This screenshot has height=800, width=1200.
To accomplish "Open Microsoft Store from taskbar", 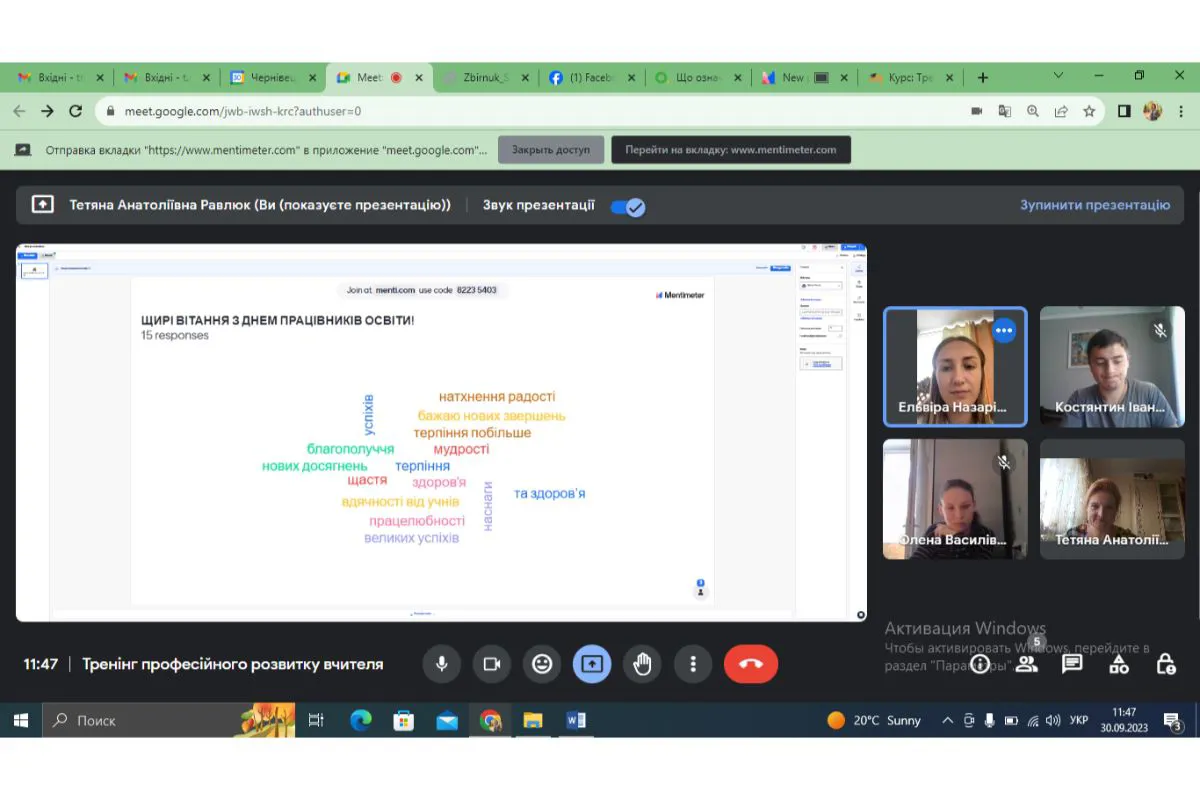I will coord(404,720).
